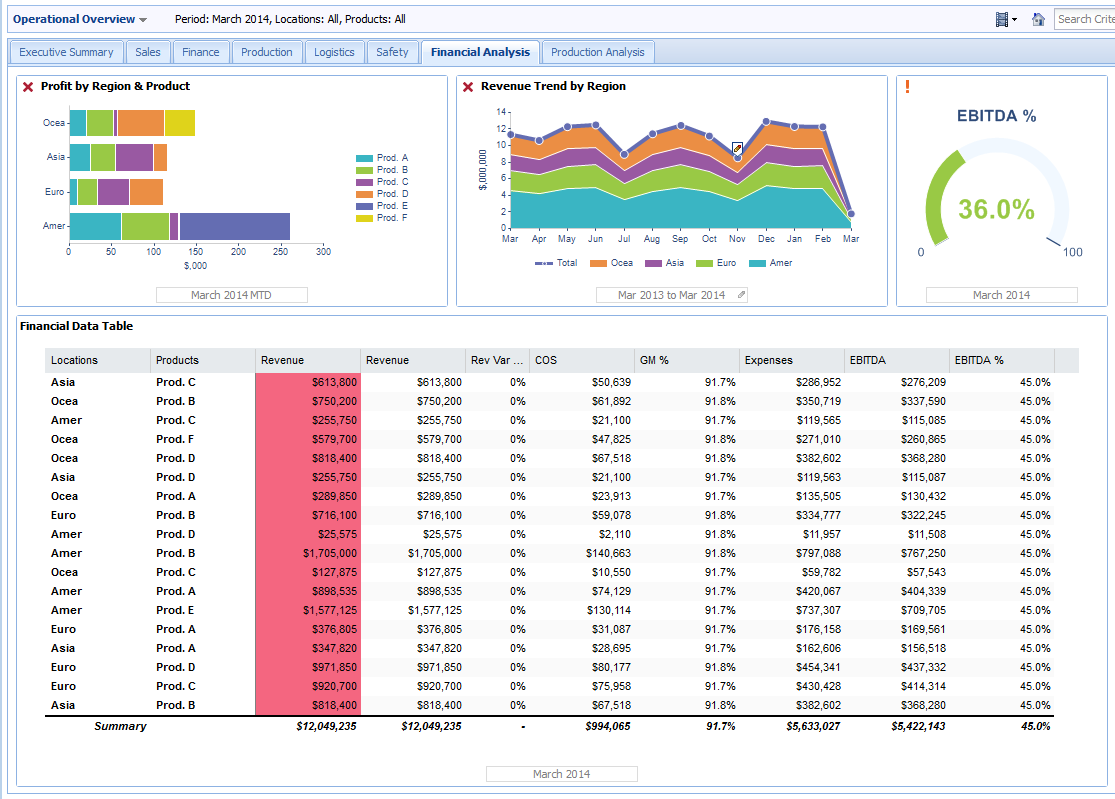Remove the Profit by Region & Product chart
The height and width of the screenshot is (799, 1115).
point(27,86)
